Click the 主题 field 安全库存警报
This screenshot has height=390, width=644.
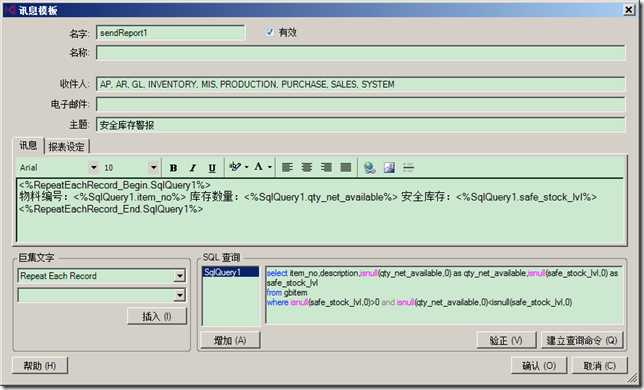(361, 125)
